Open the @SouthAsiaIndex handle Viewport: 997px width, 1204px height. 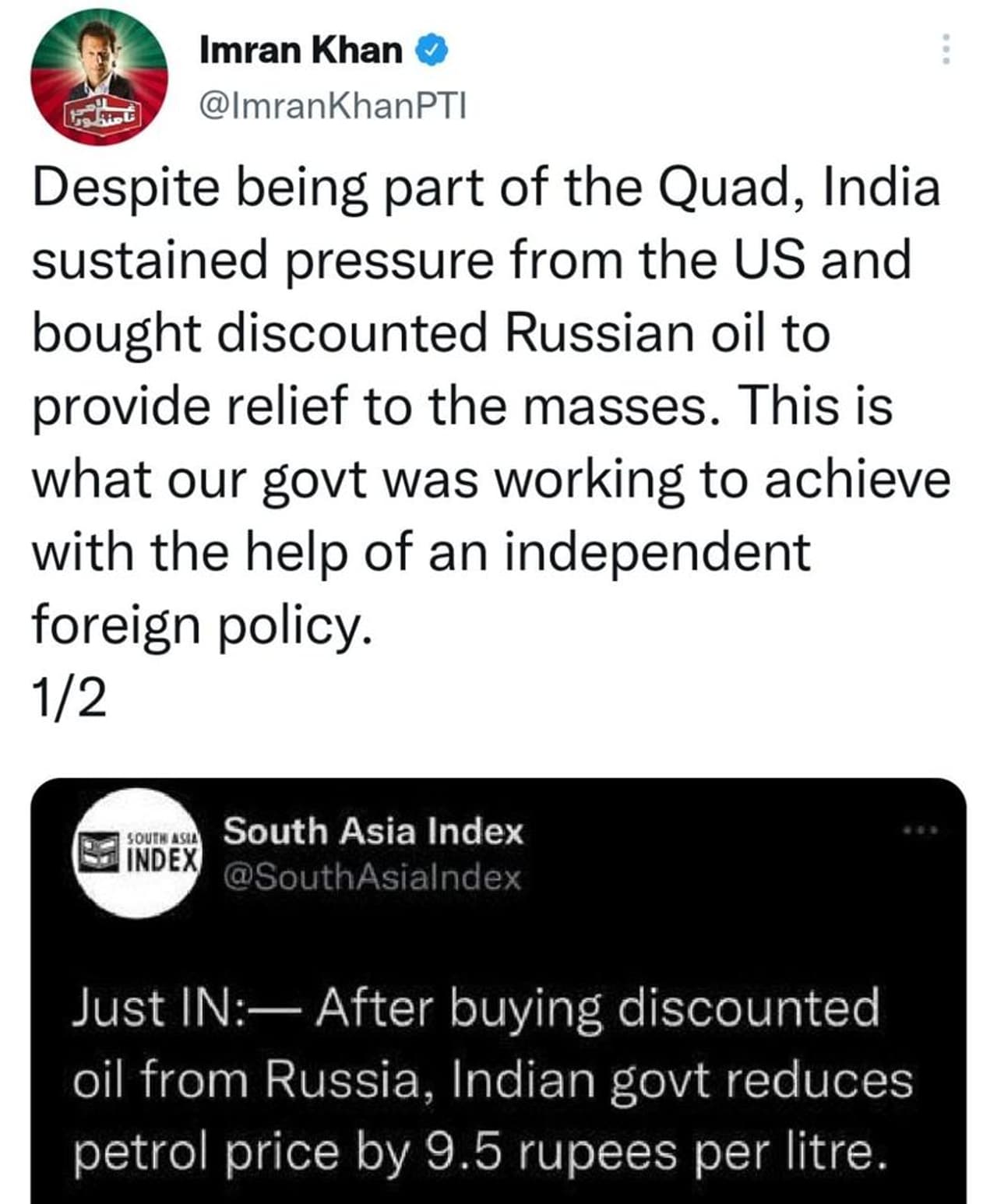(372, 878)
